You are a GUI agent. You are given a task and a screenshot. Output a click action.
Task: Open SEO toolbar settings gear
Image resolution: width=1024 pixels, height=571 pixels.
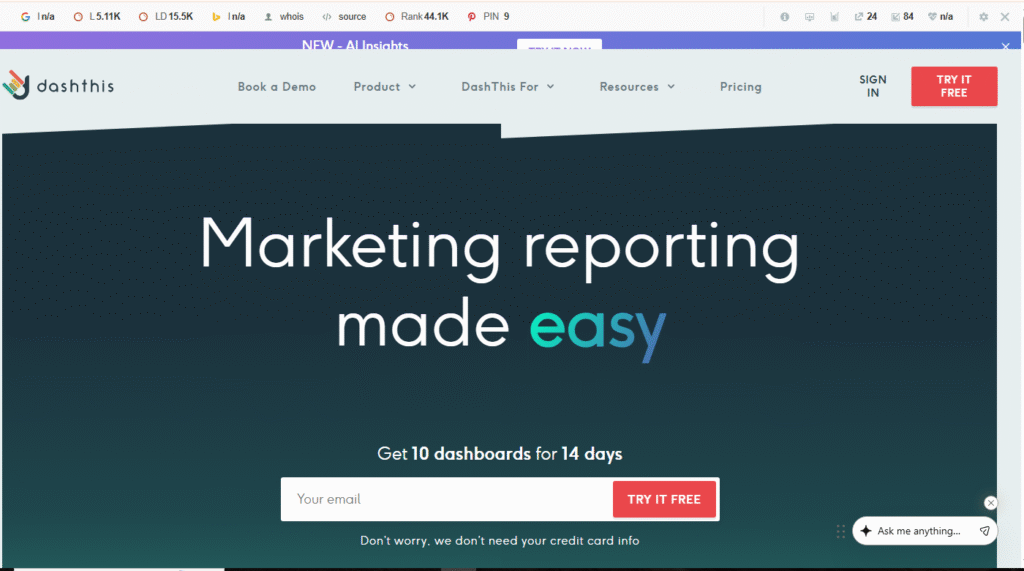point(983,17)
